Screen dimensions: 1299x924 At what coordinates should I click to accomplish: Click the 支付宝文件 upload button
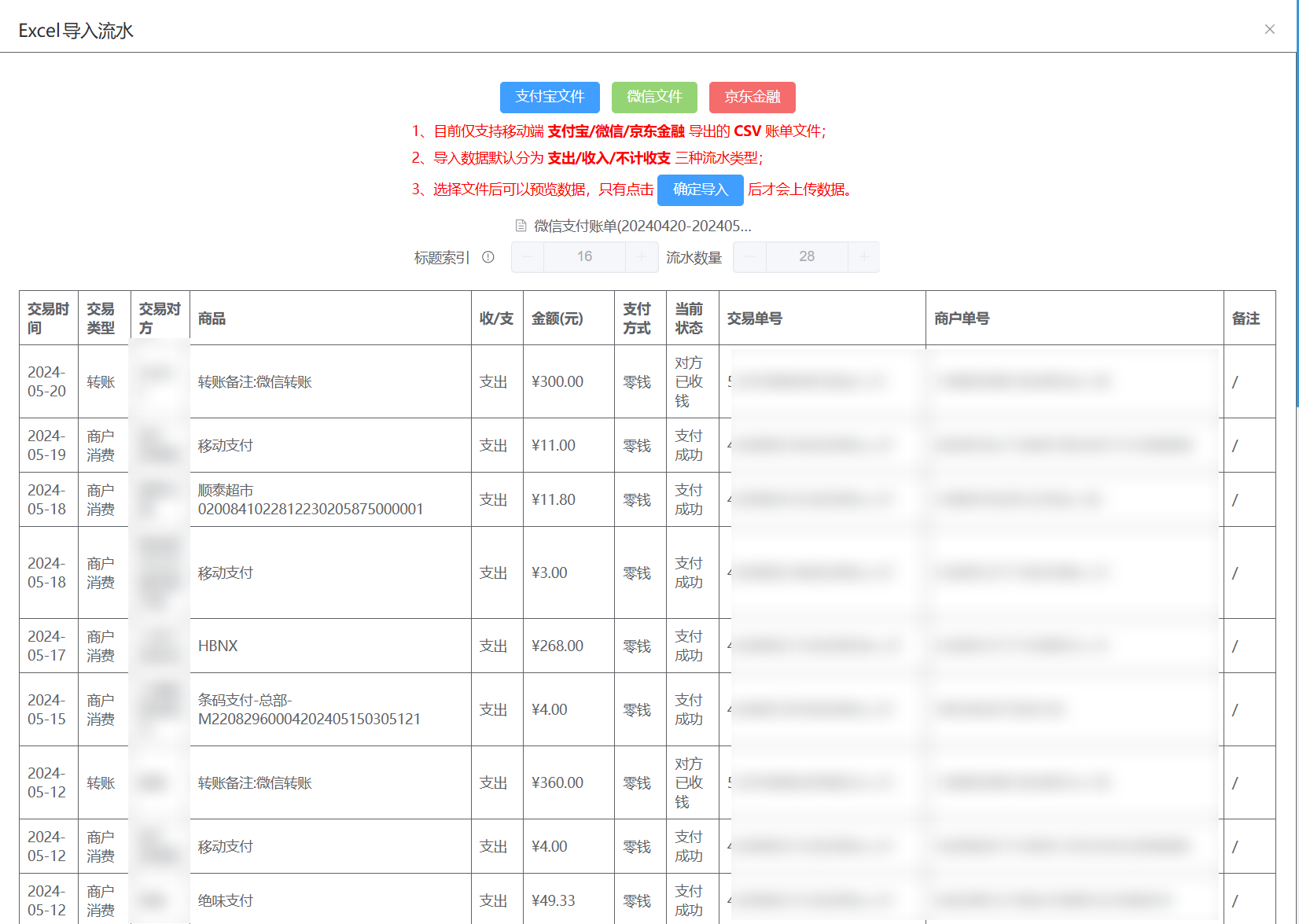pos(550,97)
